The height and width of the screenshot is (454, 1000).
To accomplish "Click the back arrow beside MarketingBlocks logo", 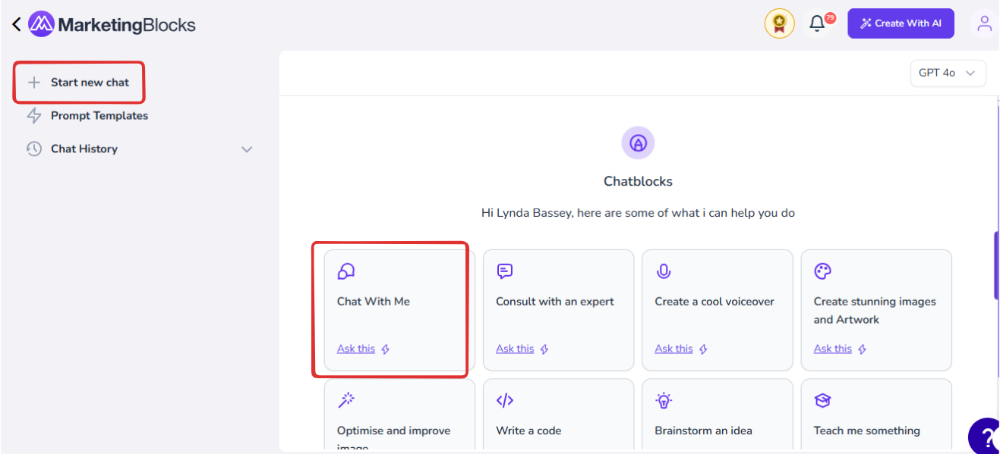I will 17,25.
